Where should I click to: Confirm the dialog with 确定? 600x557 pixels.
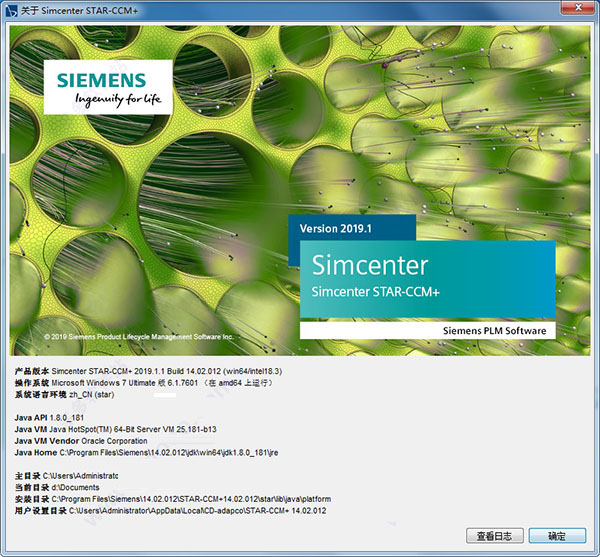[557, 536]
